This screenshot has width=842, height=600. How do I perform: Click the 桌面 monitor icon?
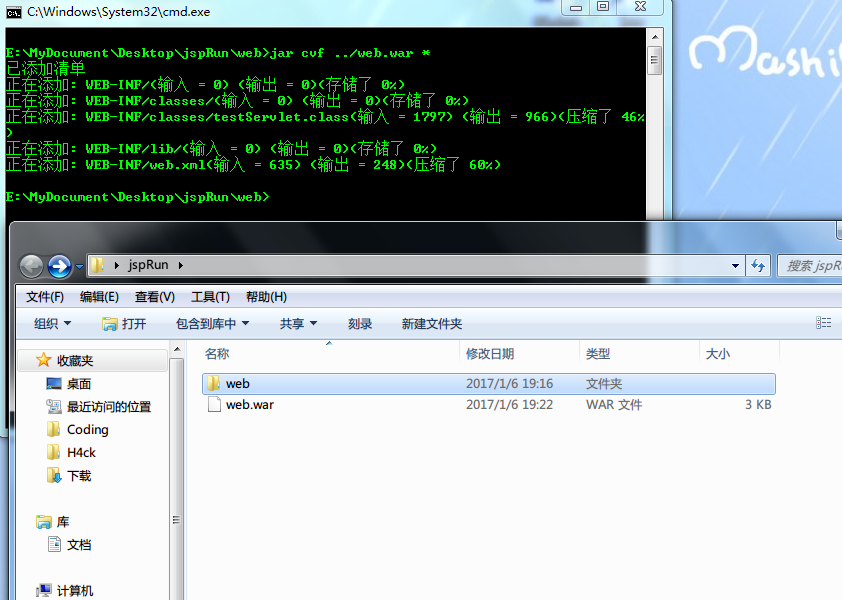(54, 384)
